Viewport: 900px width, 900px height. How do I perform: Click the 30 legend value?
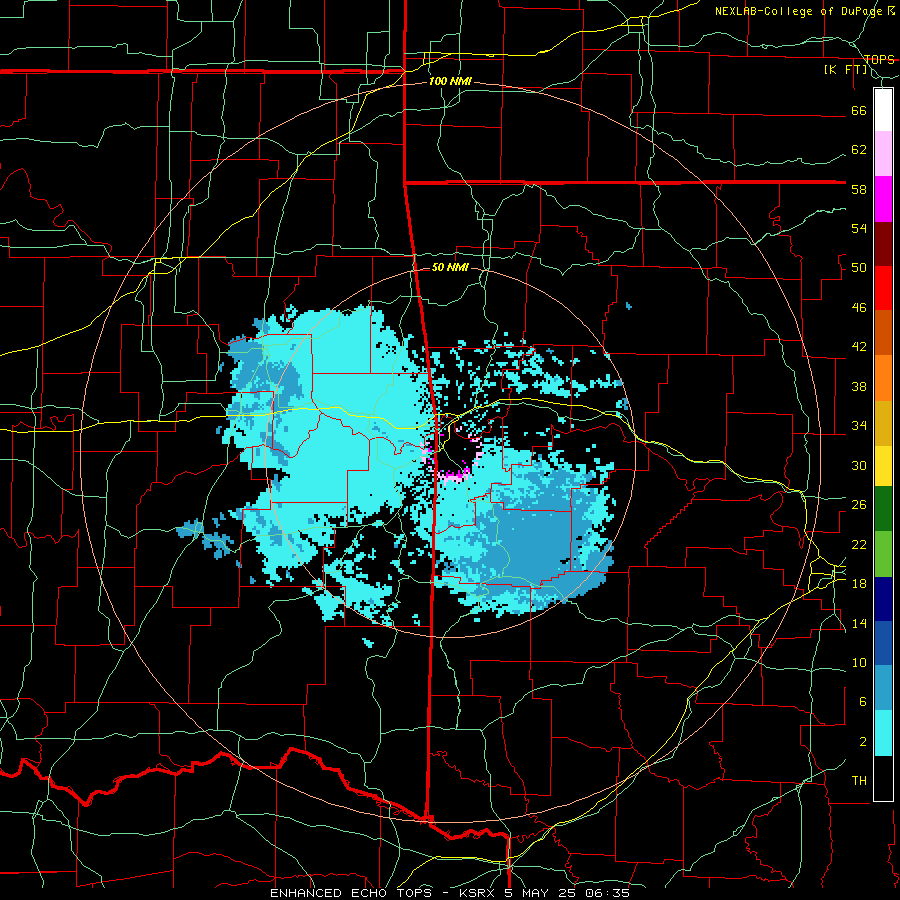tap(859, 465)
